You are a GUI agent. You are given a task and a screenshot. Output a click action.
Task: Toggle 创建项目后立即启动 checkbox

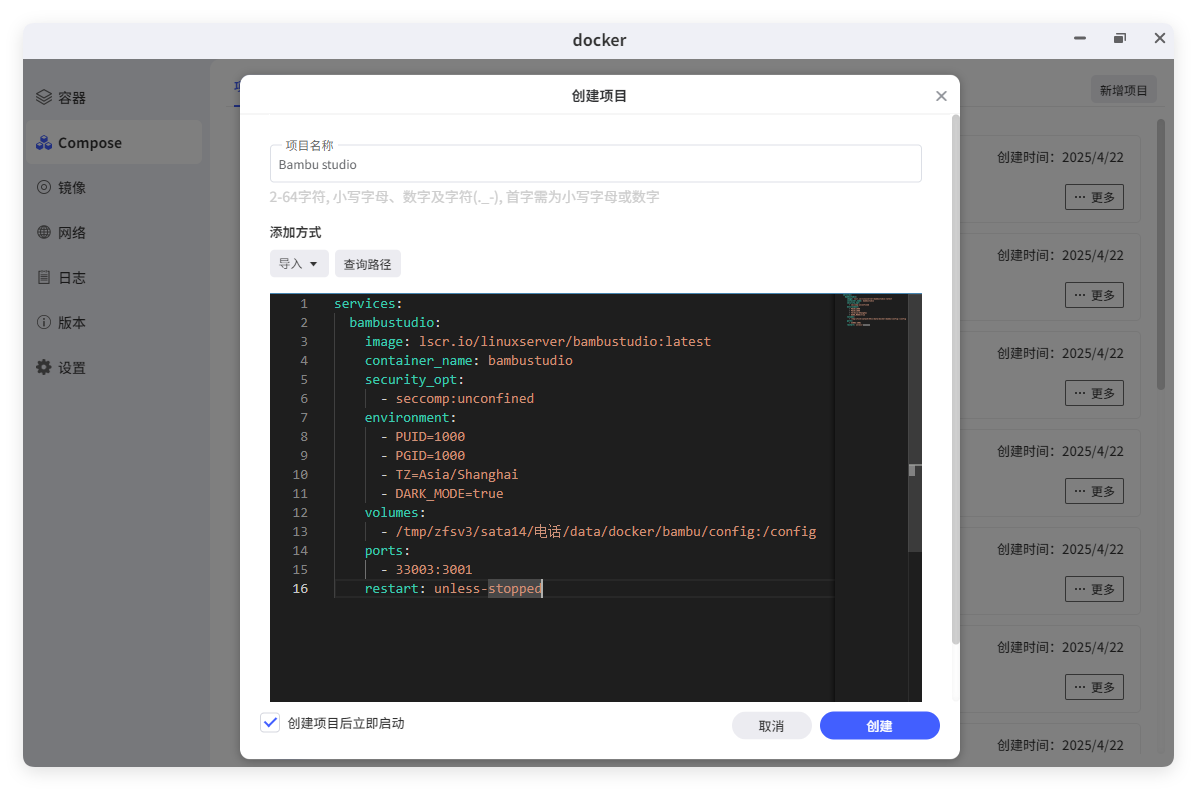[270, 723]
